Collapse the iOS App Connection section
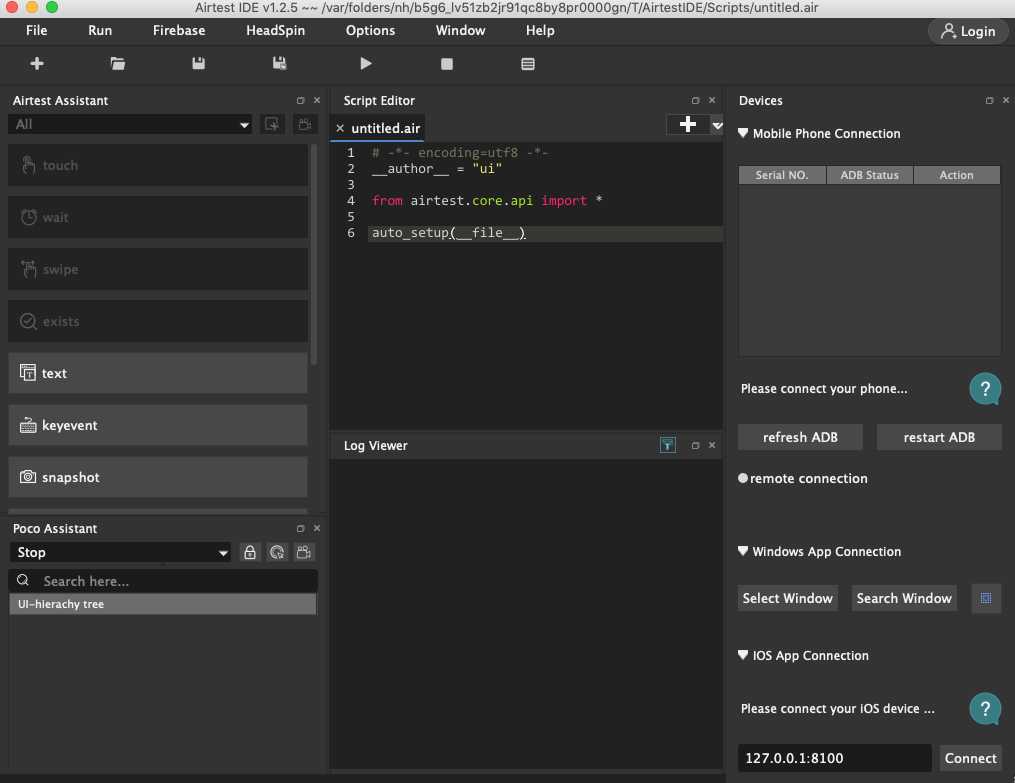 pyautogui.click(x=743, y=655)
